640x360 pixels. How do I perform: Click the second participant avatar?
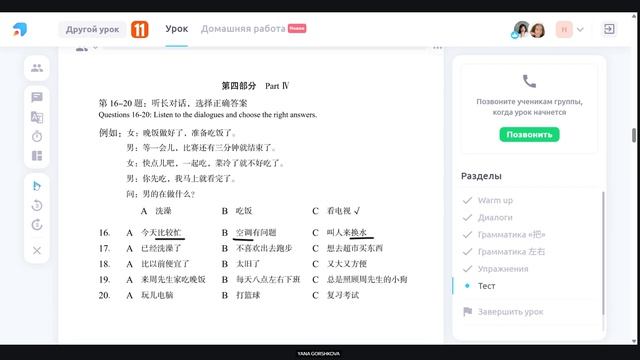538,30
